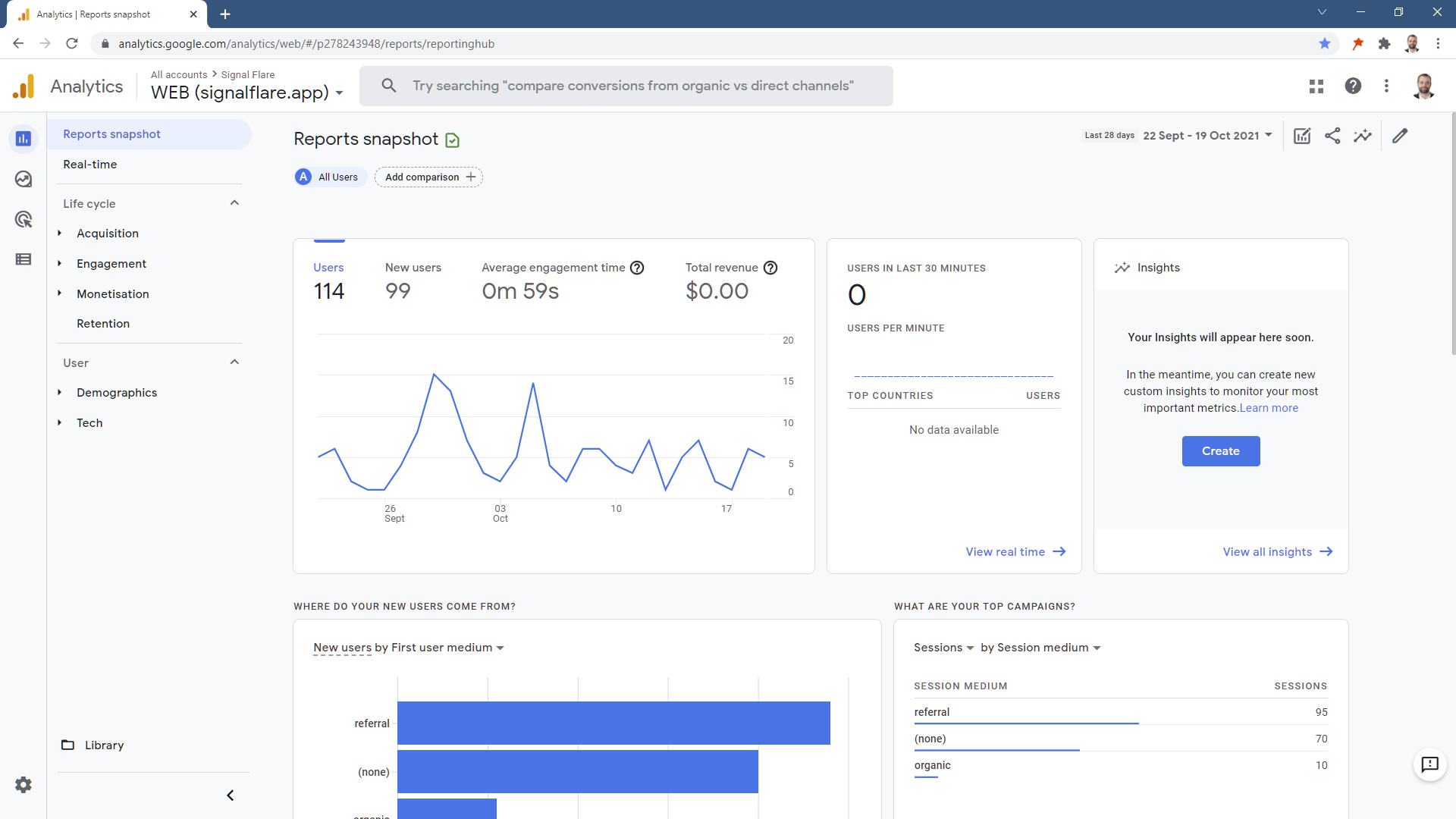Collapse the Life cycle section

point(234,203)
